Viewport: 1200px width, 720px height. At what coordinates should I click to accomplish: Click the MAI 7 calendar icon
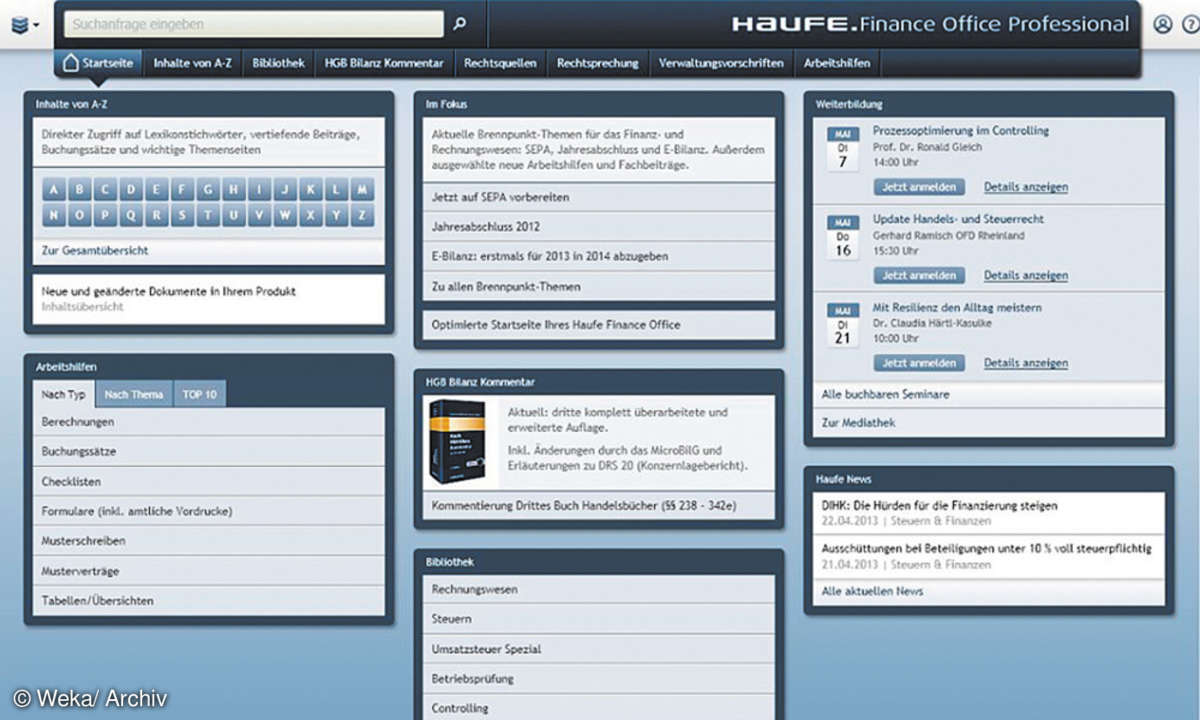pyautogui.click(x=842, y=148)
